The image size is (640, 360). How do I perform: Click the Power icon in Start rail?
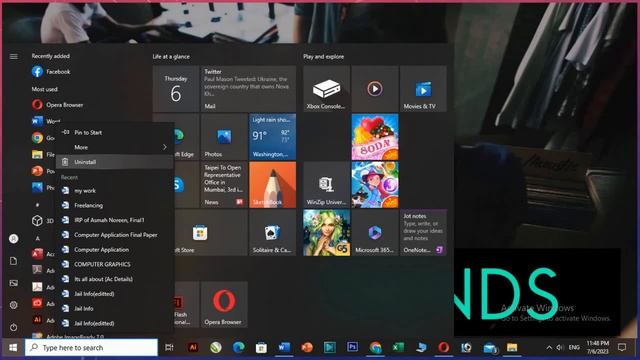13,327
